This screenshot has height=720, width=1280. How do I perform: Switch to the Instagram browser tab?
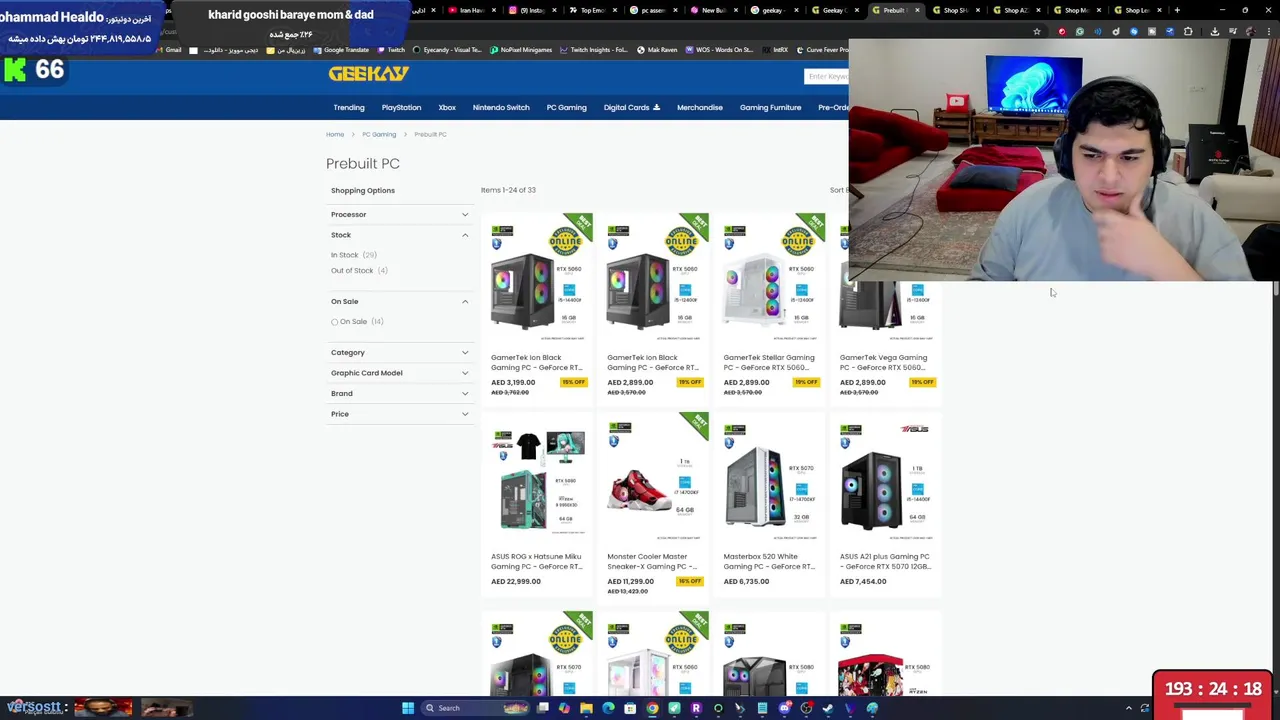click(x=530, y=10)
